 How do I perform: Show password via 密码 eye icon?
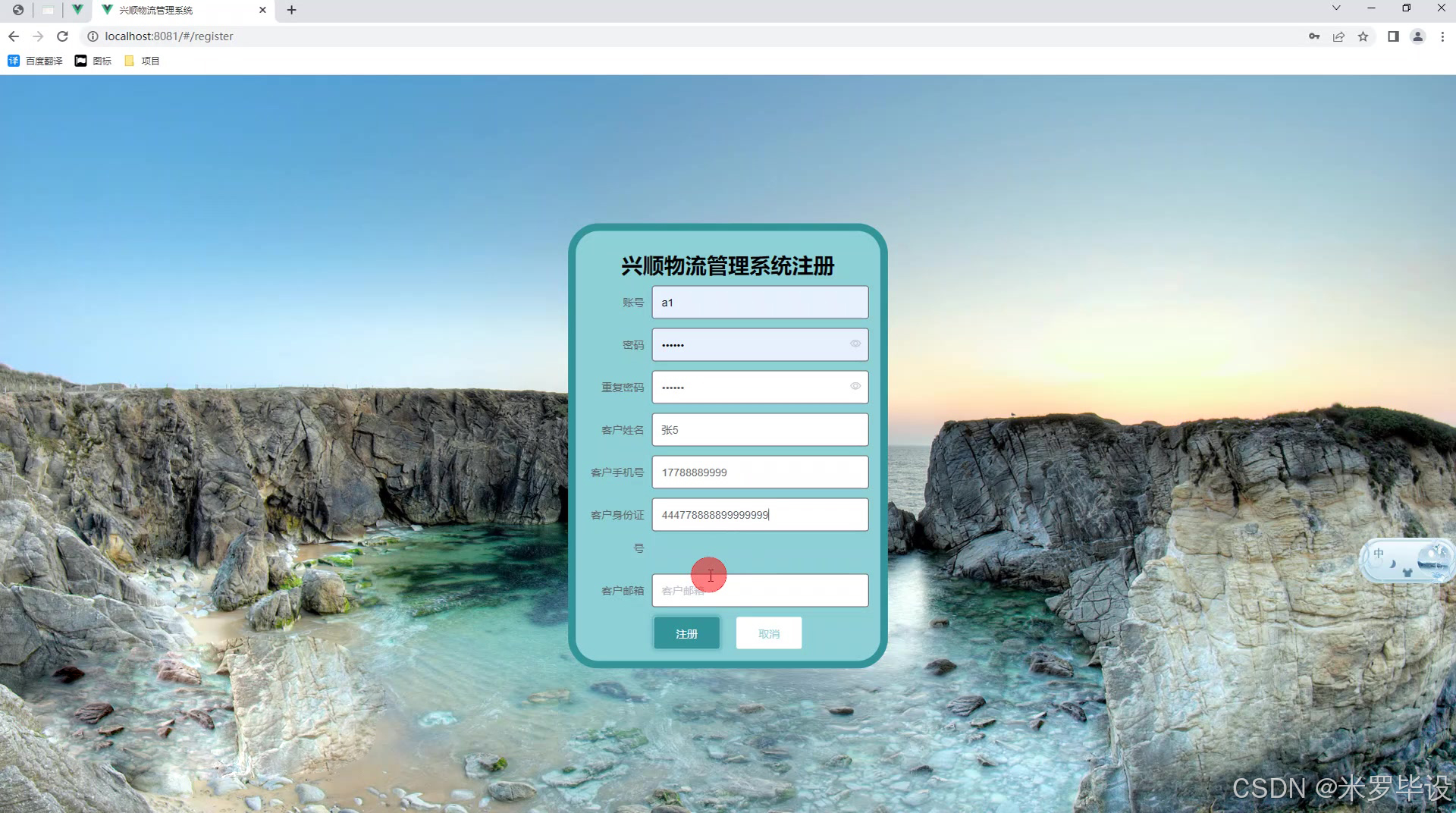[x=855, y=344]
